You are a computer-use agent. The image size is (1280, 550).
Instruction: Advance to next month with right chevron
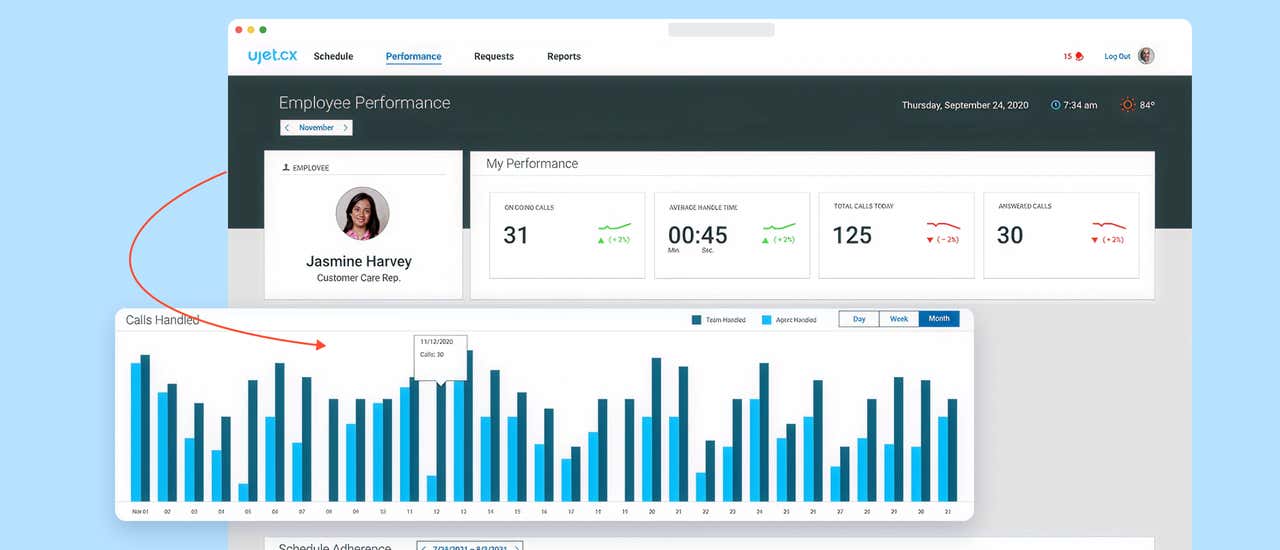[x=346, y=128]
